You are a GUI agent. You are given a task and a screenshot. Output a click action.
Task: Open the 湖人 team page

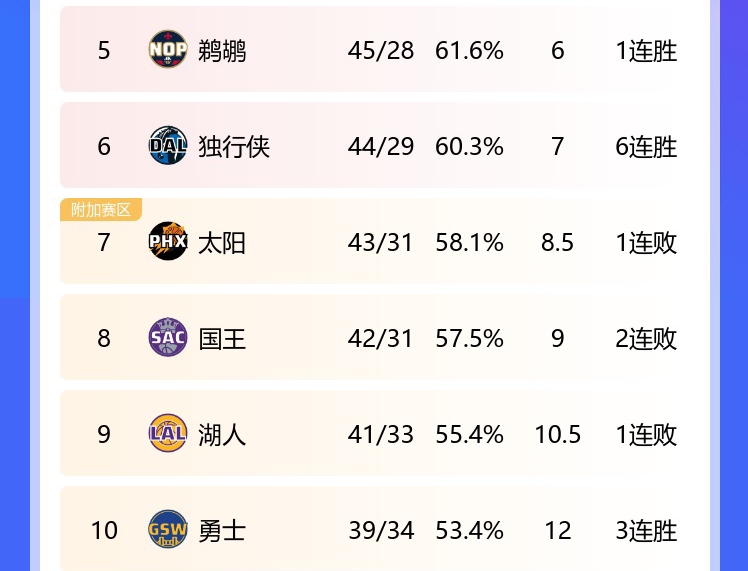click(222, 434)
